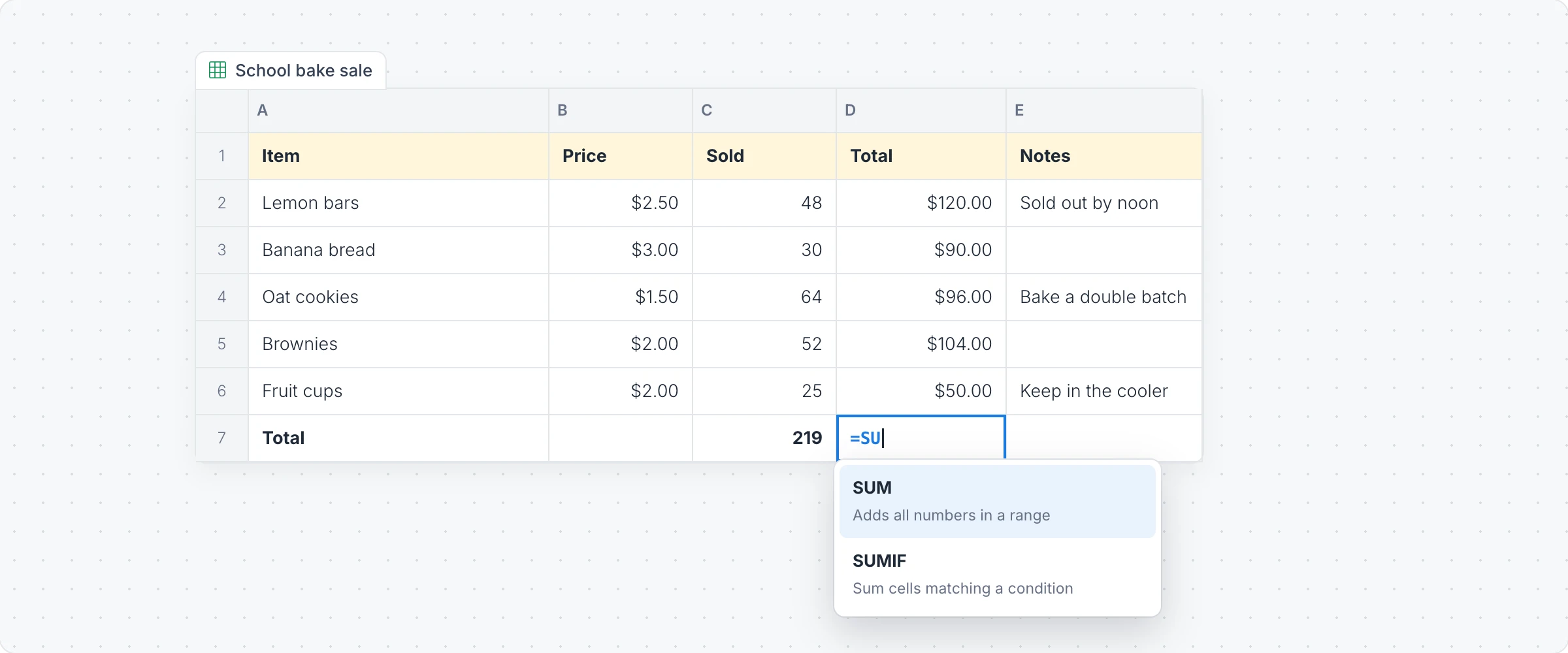Choose SUMIF from the formula suggestions

pos(997,575)
